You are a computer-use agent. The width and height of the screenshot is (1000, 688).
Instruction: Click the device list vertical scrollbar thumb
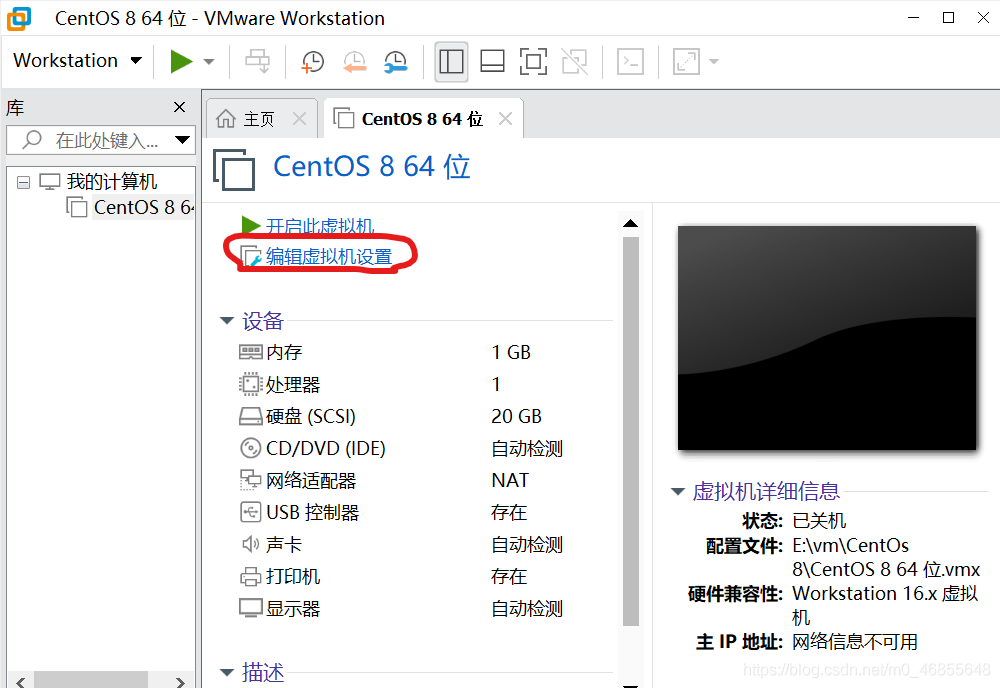click(x=631, y=431)
